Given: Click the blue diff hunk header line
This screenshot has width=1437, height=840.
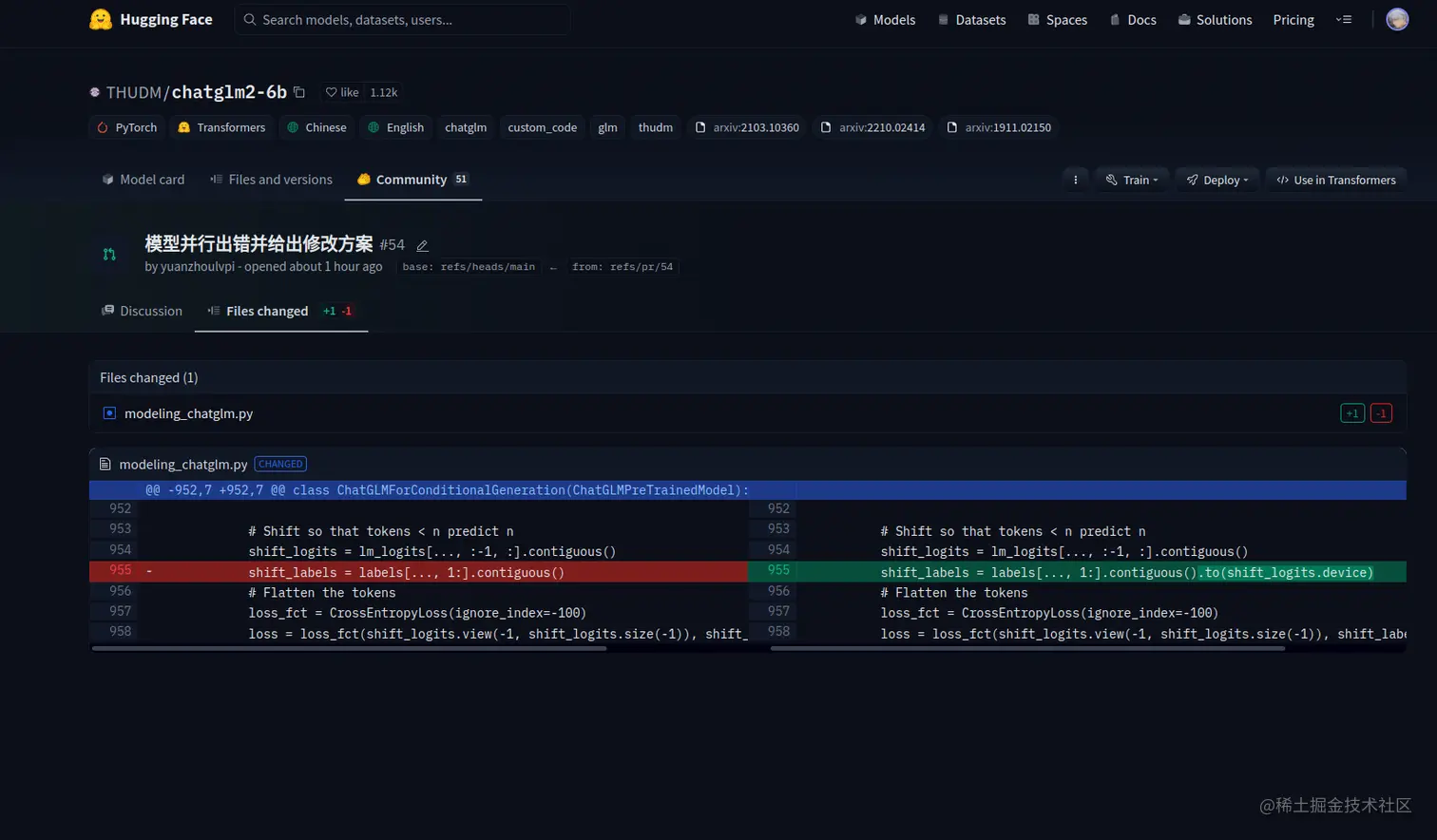Looking at the screenshot, I should coord(747,490).
